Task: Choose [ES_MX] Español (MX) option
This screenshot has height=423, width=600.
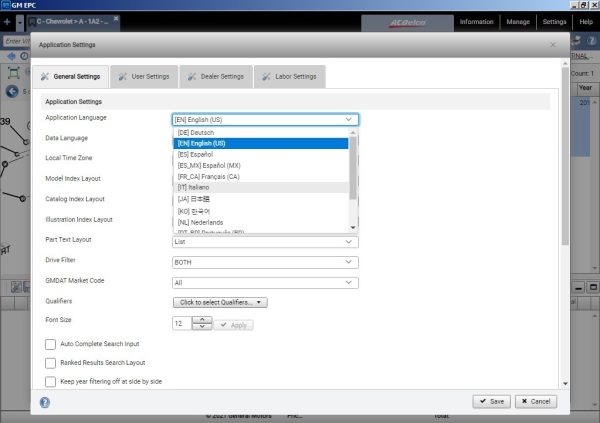Action: click(x=261, y=166)
